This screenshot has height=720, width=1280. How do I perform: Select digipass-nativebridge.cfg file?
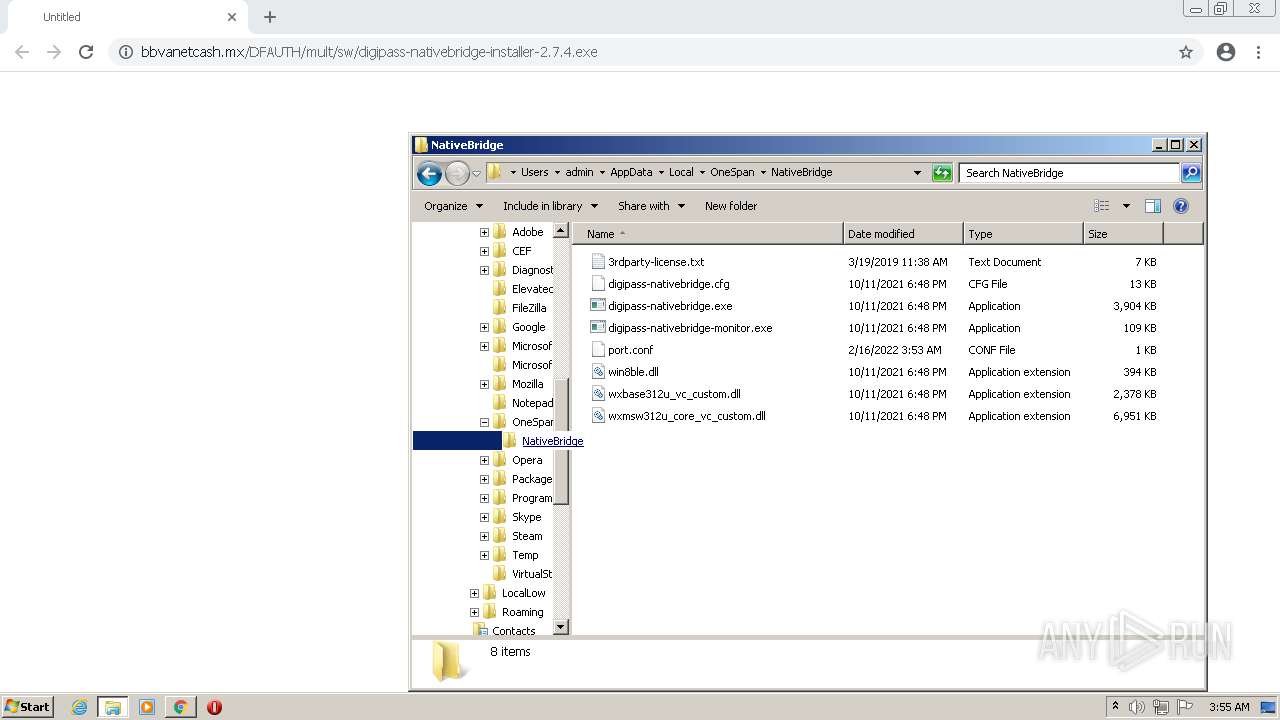tap(669, 284)
